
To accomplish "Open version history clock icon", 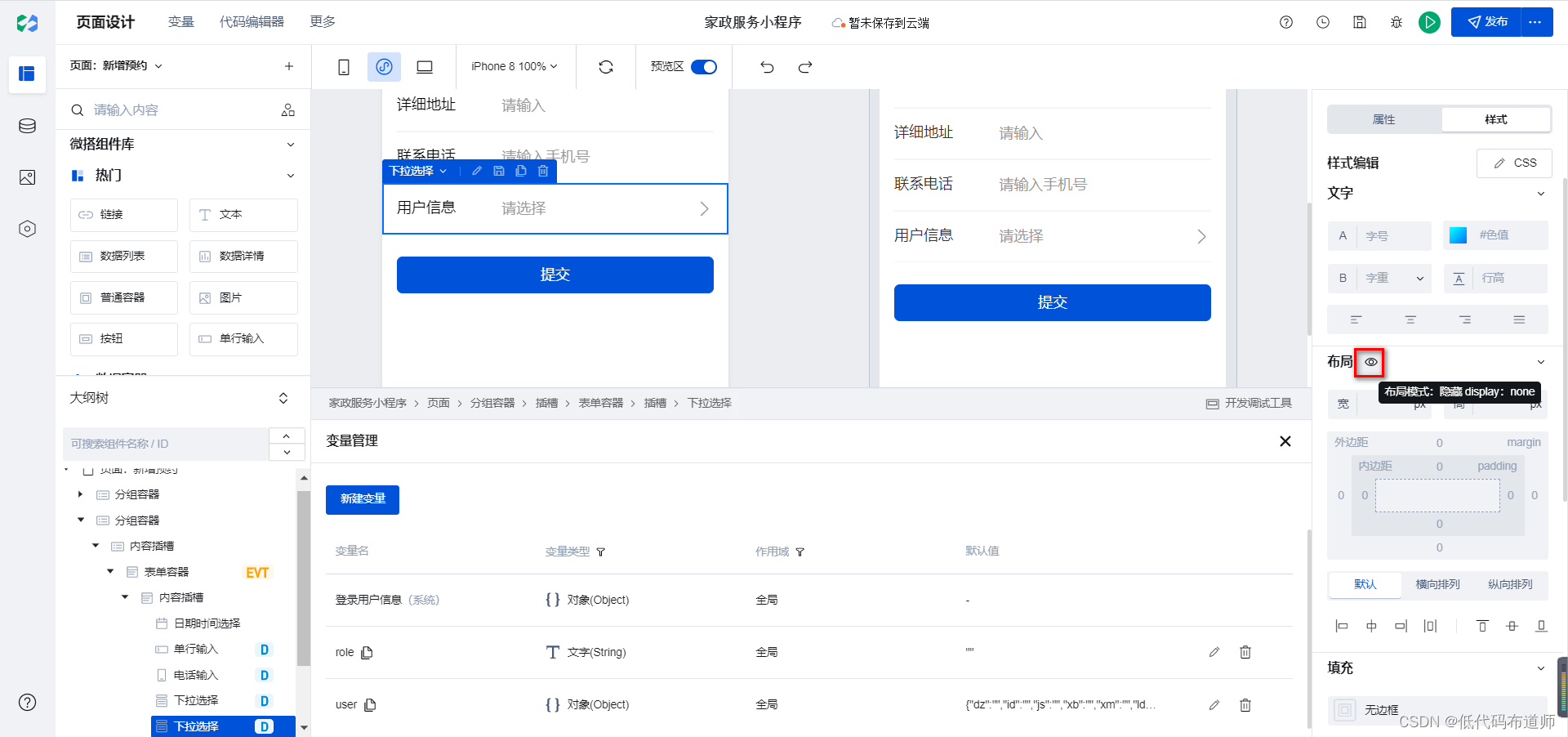I will click(x=1323, y=22).
